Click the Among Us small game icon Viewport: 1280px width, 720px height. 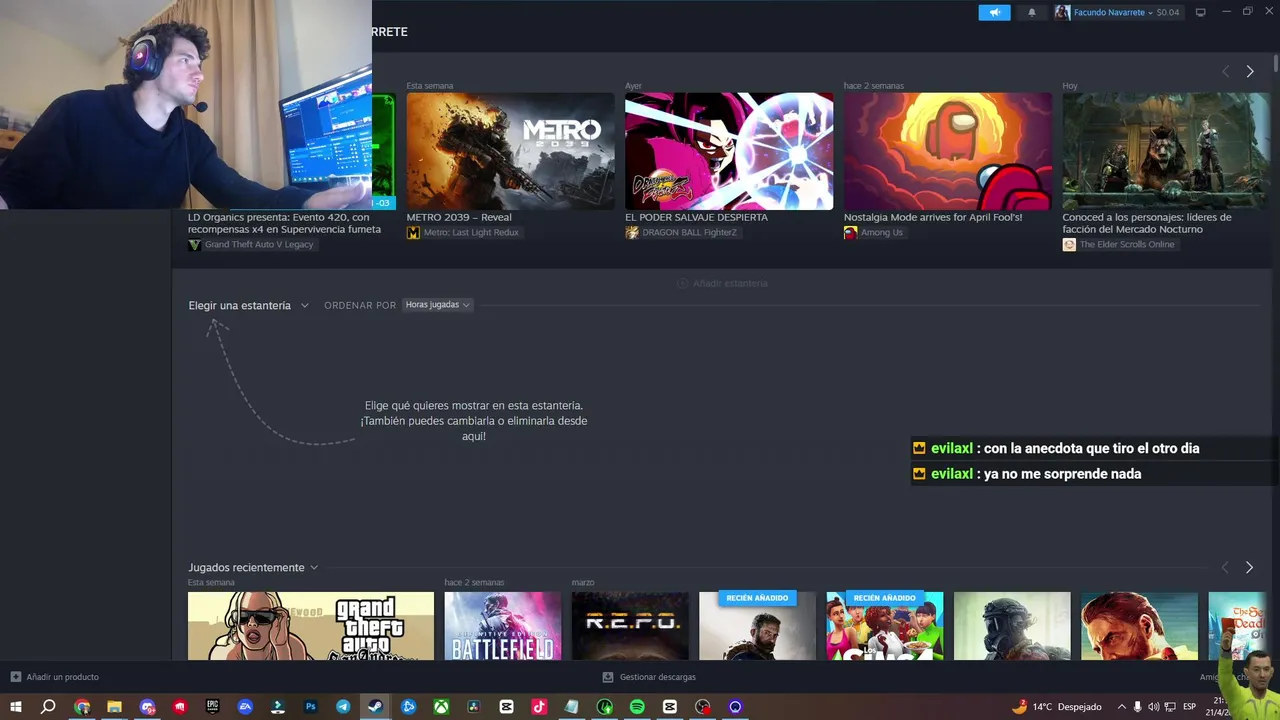850,232
